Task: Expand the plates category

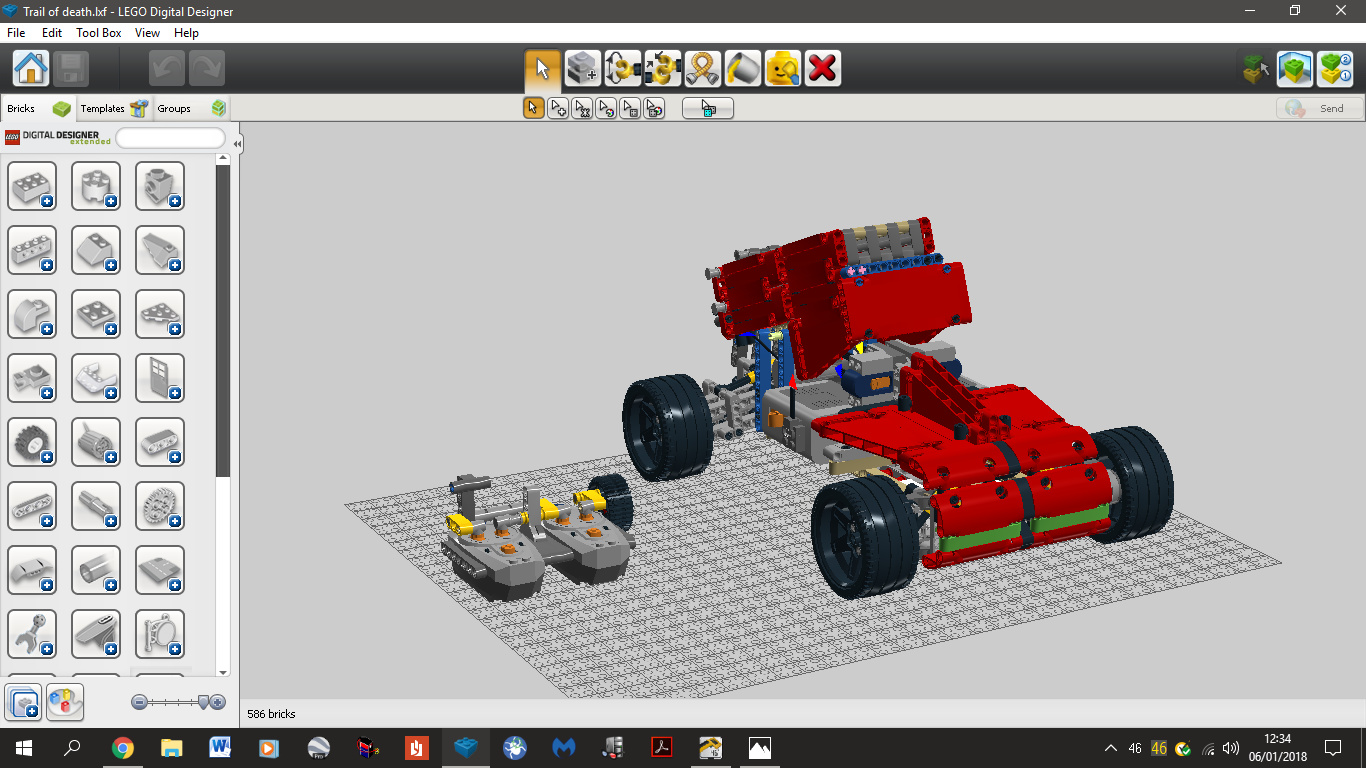Action: (96, 314)
